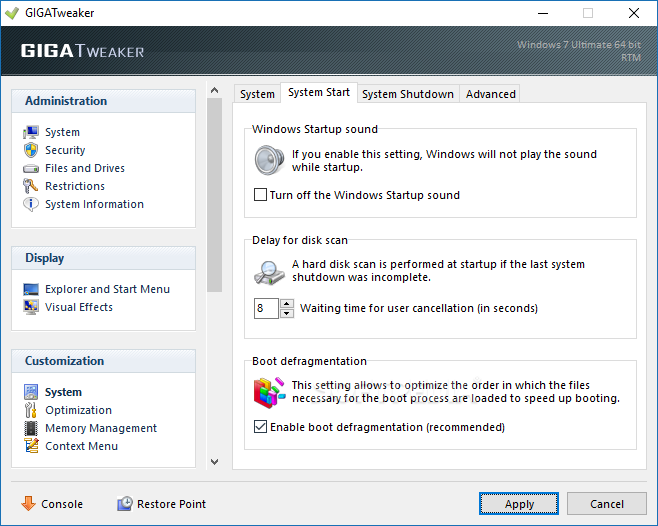
Task: Click the waiting time seconds input field
Action: click(x=266, y=309)
